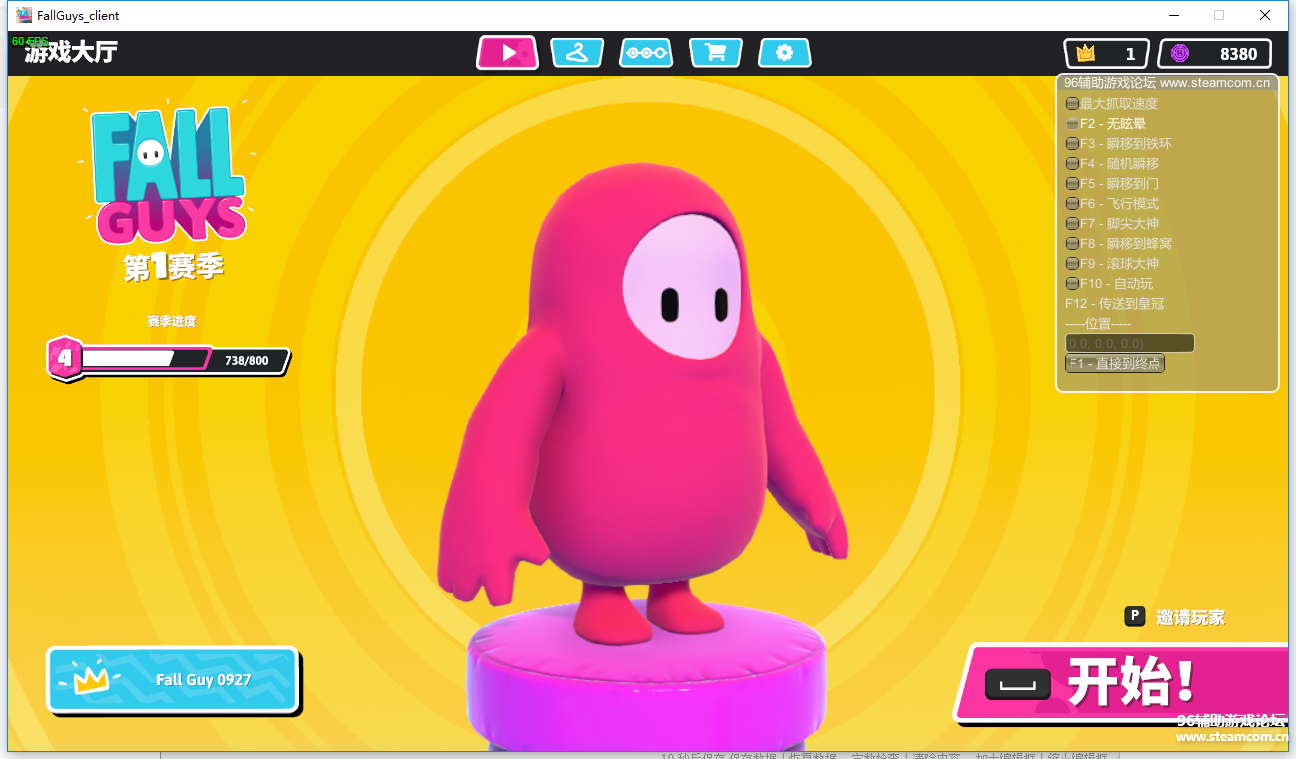This screenshot has height=759, width=1296.
Task: Toggle the F2 - 无眩晕 checkbox
Action: (x=1072, y=124)
